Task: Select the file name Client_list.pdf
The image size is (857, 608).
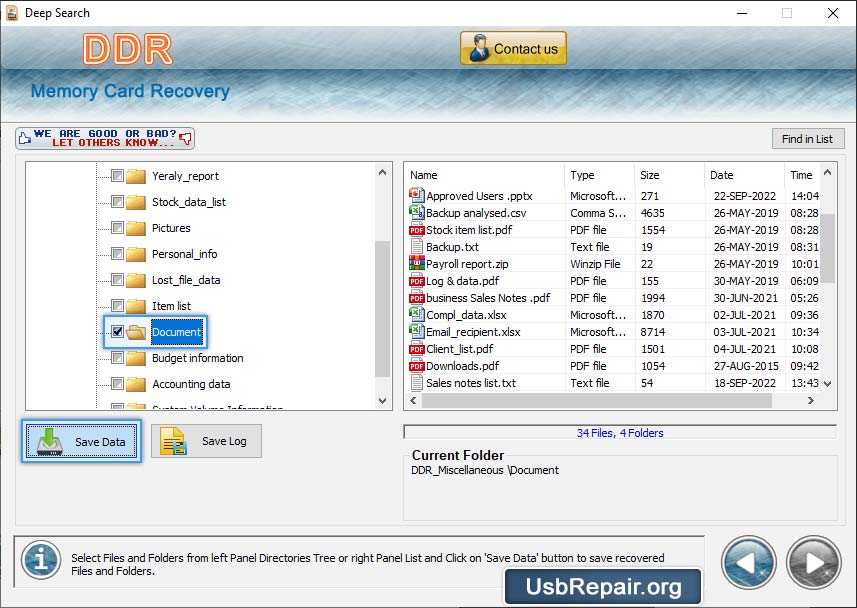Action: pos(460,349)
